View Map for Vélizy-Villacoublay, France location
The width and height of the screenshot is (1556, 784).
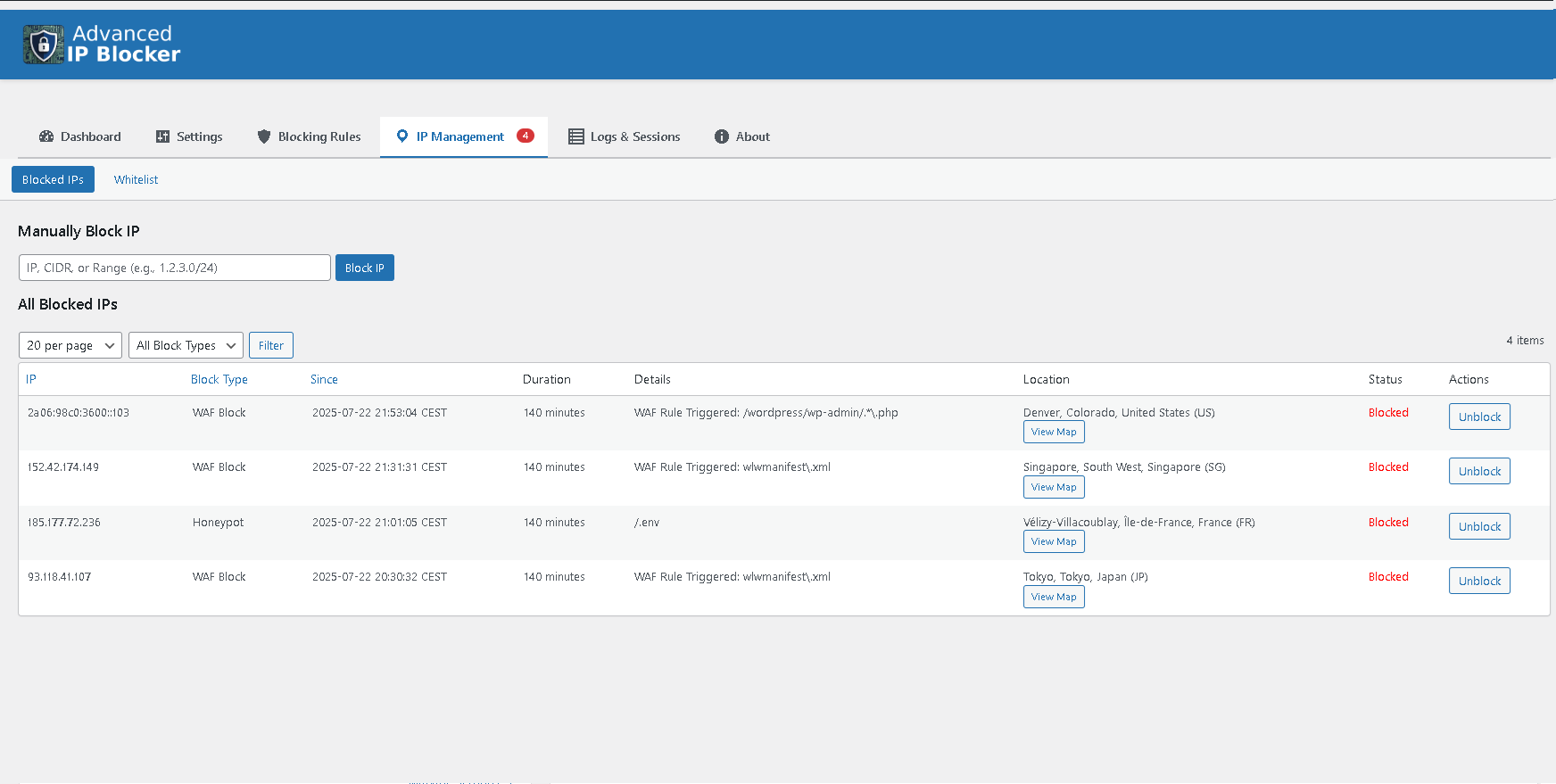pyautogui.click(x=1054, y=541)
